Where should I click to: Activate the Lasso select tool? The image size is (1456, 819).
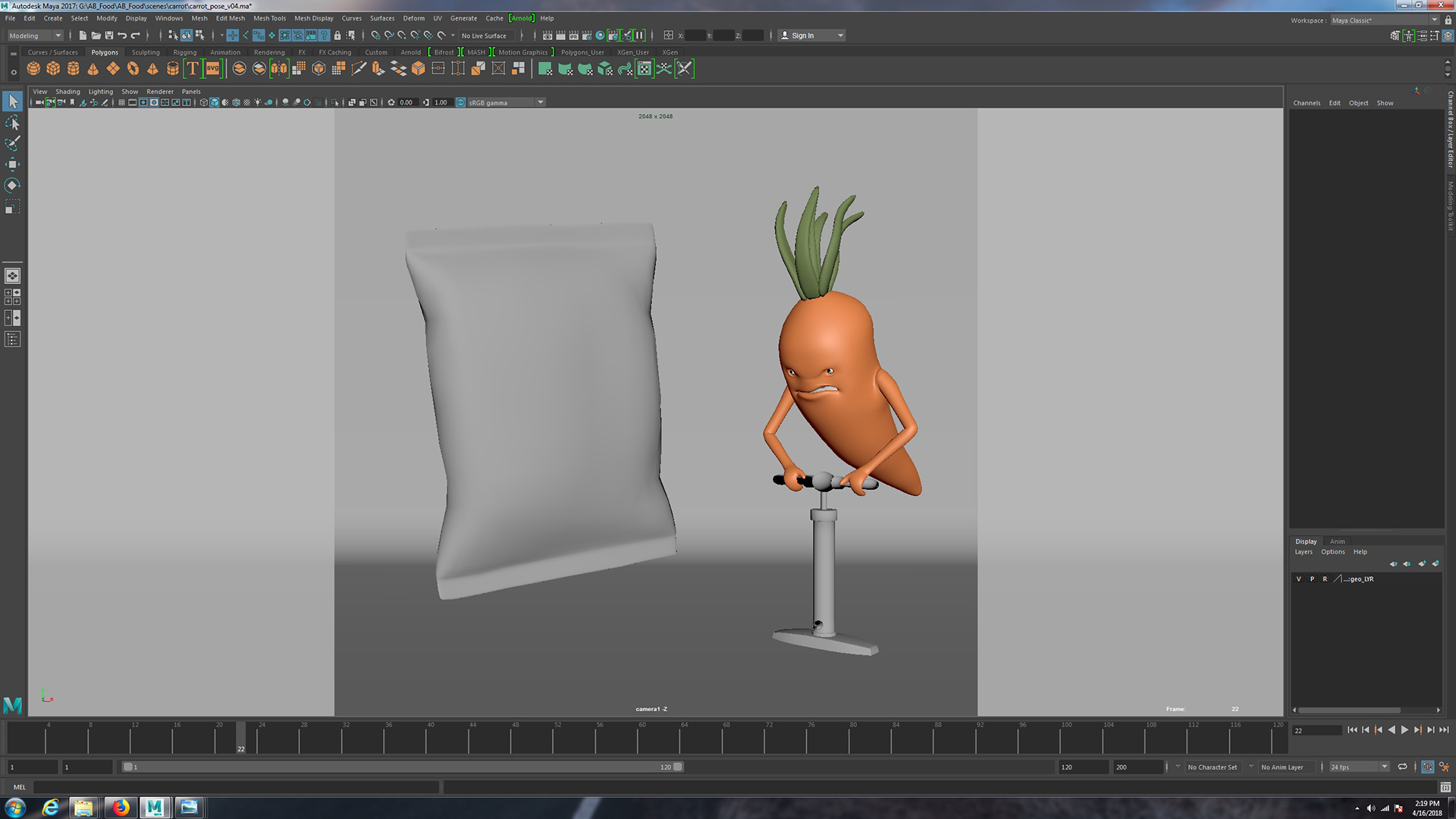pyautogui.click(x=13, y=123)
